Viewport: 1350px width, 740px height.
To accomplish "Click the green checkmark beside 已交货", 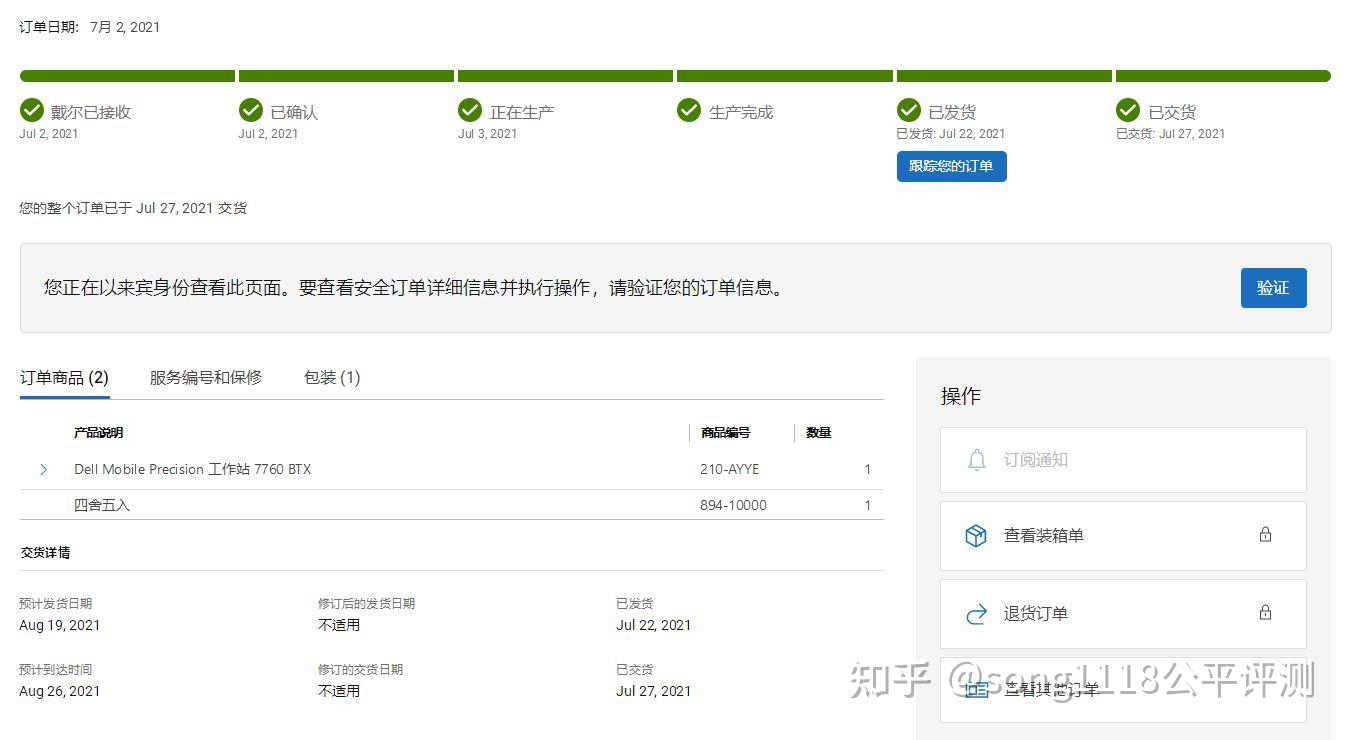I will coord(1128,110).
